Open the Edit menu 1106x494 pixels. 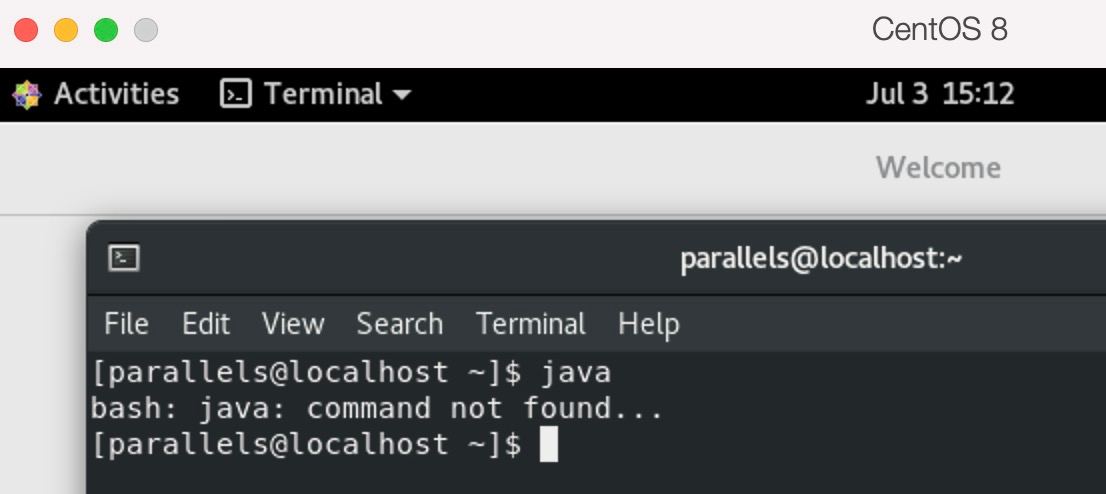point(206,324)
